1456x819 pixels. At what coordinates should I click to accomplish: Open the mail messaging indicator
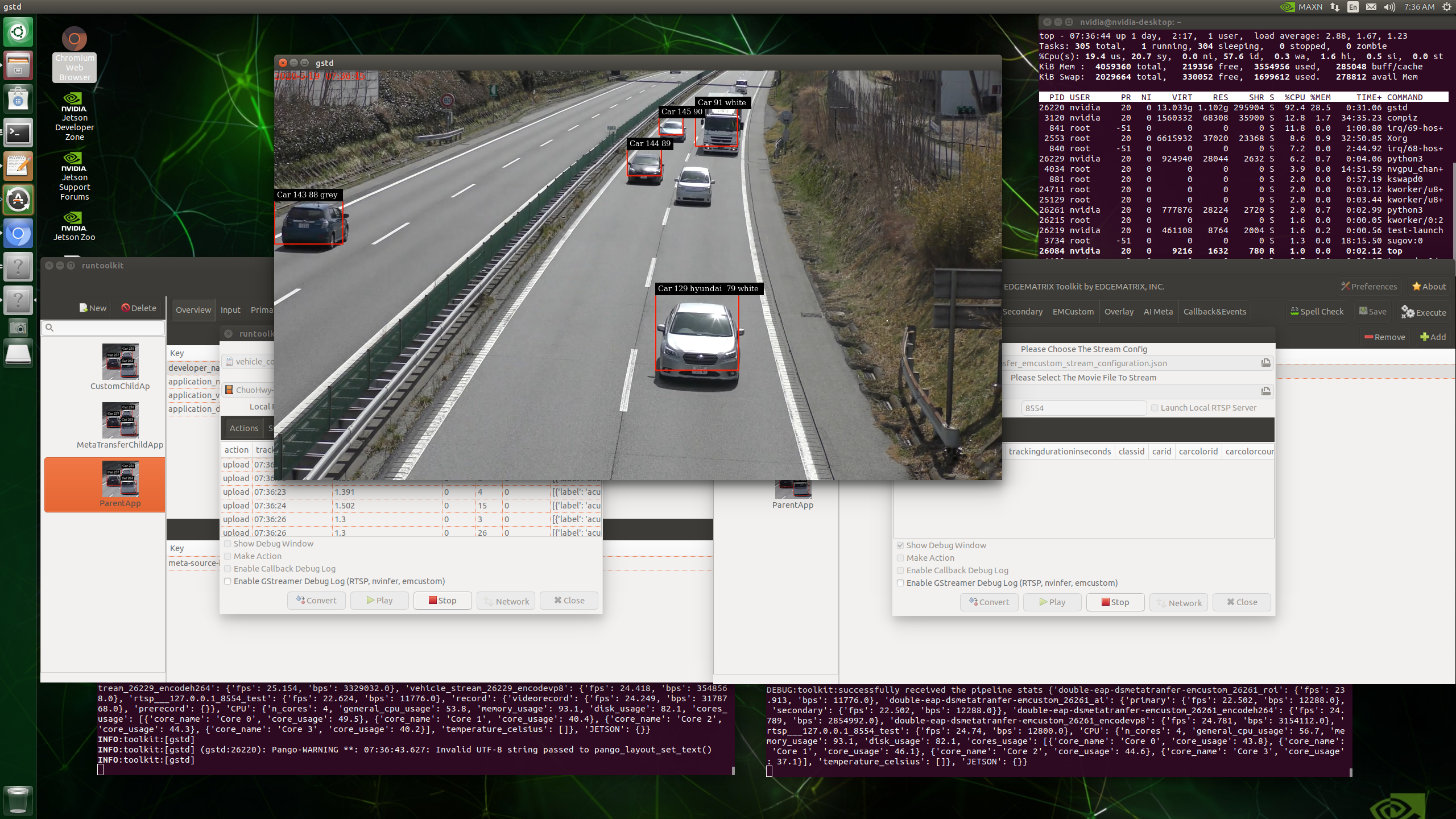click(x=1371, y=7)
